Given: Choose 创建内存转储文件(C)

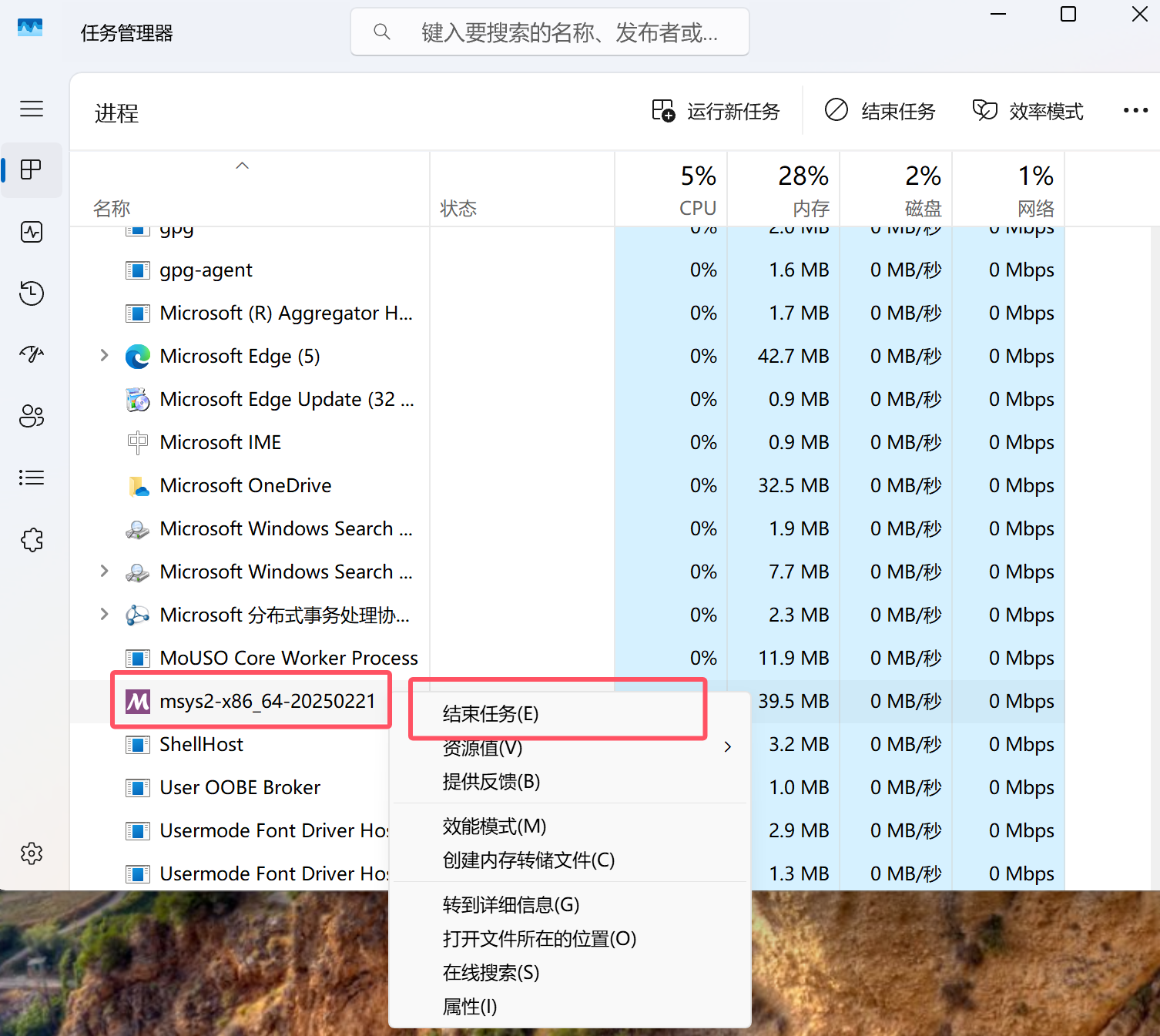Looking at the screenshot, I should point(570,860).
